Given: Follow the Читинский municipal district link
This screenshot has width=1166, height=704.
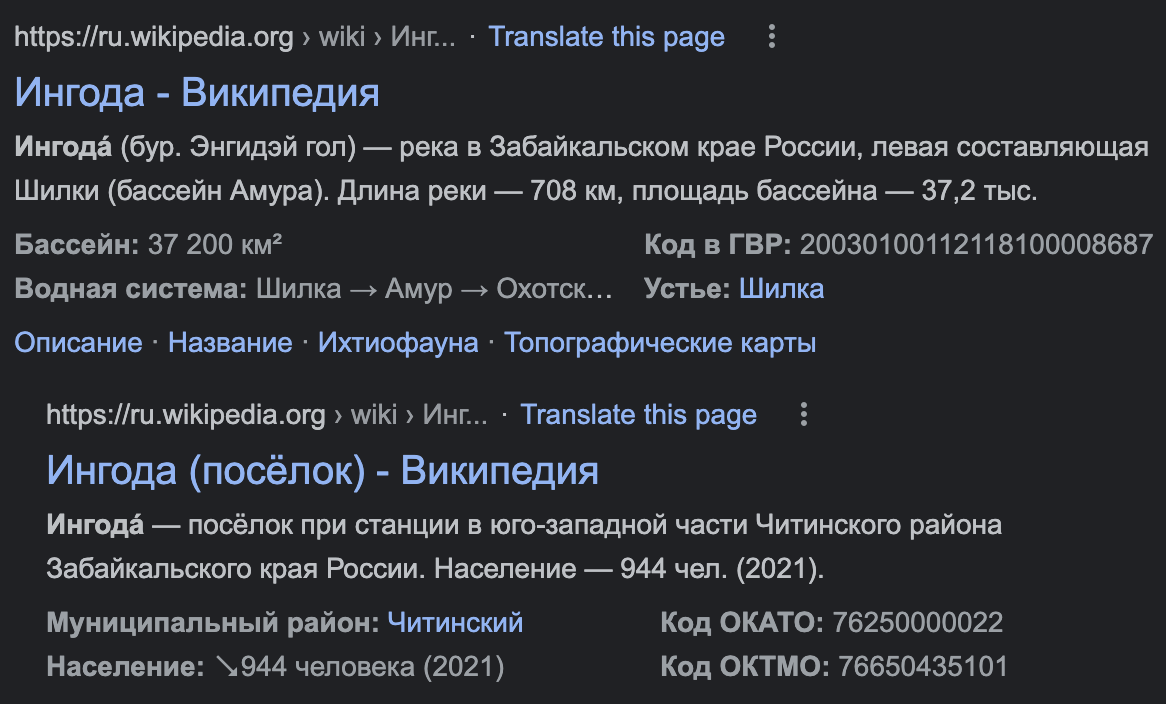Looking at the screenshot, I should (x=455, y=623).
